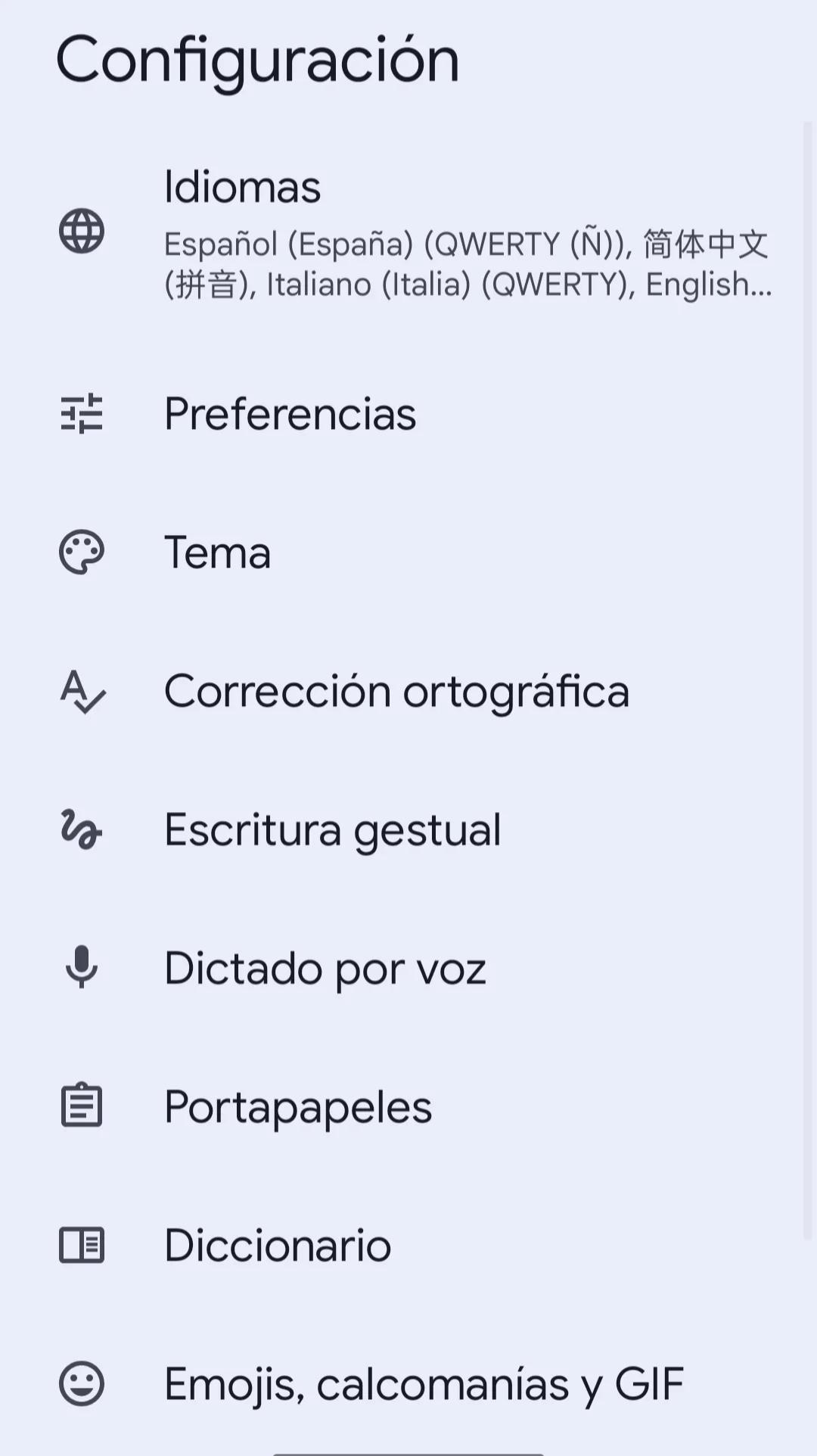Tap the microphone icon for voice dictation
Screen dimensions: 817x1456
(x=82, y=967)
